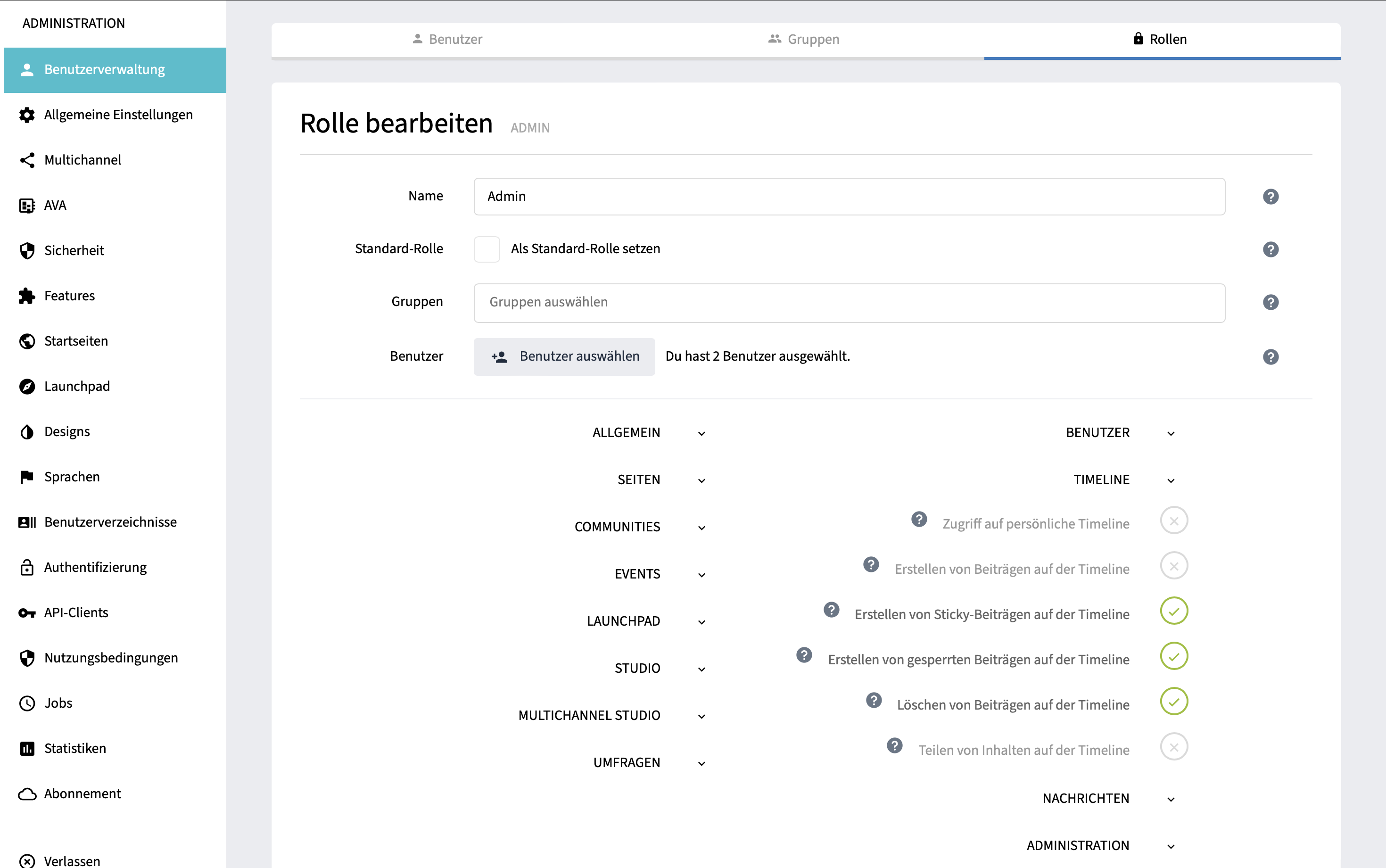Expand the ADMINISTRATION permissions section
The height and width of the screenshot is (868, 1386).
1171,846
